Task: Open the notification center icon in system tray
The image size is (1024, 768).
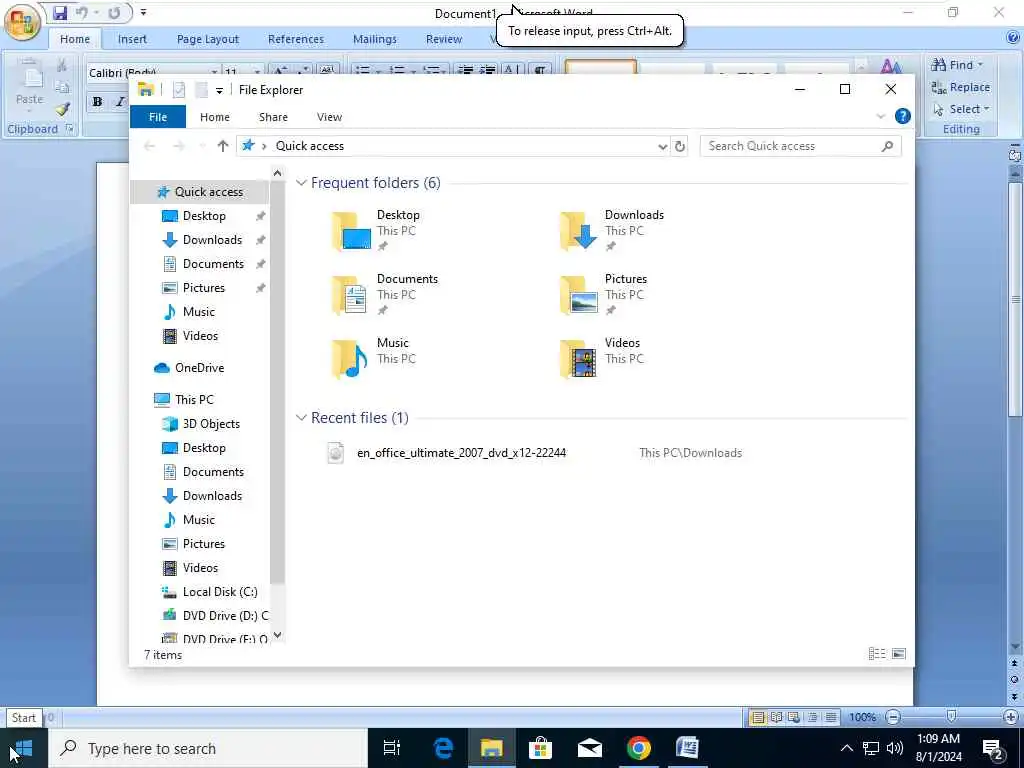Action: 993,748
